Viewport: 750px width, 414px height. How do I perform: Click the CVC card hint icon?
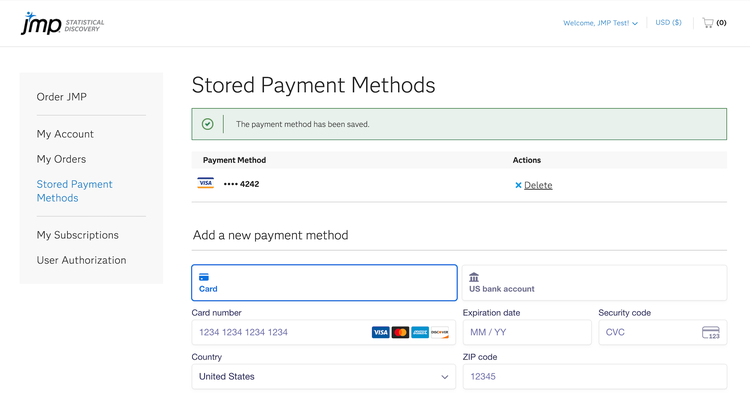click(x=711, y=332)
